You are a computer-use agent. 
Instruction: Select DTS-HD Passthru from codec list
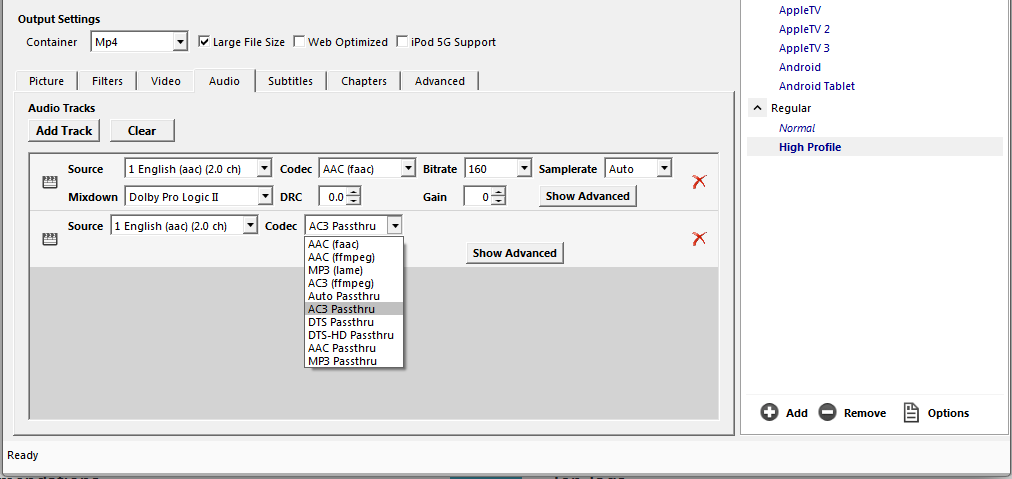tap(351, 335)
